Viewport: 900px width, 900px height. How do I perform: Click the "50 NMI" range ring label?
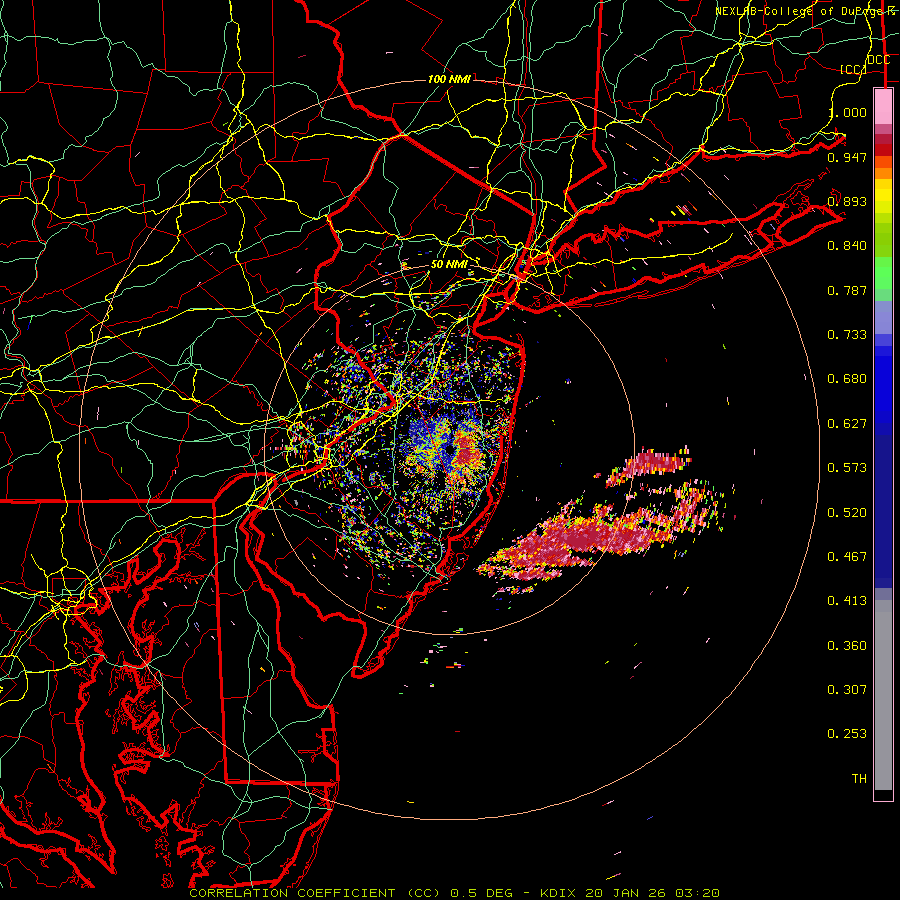tap(449, 264)
